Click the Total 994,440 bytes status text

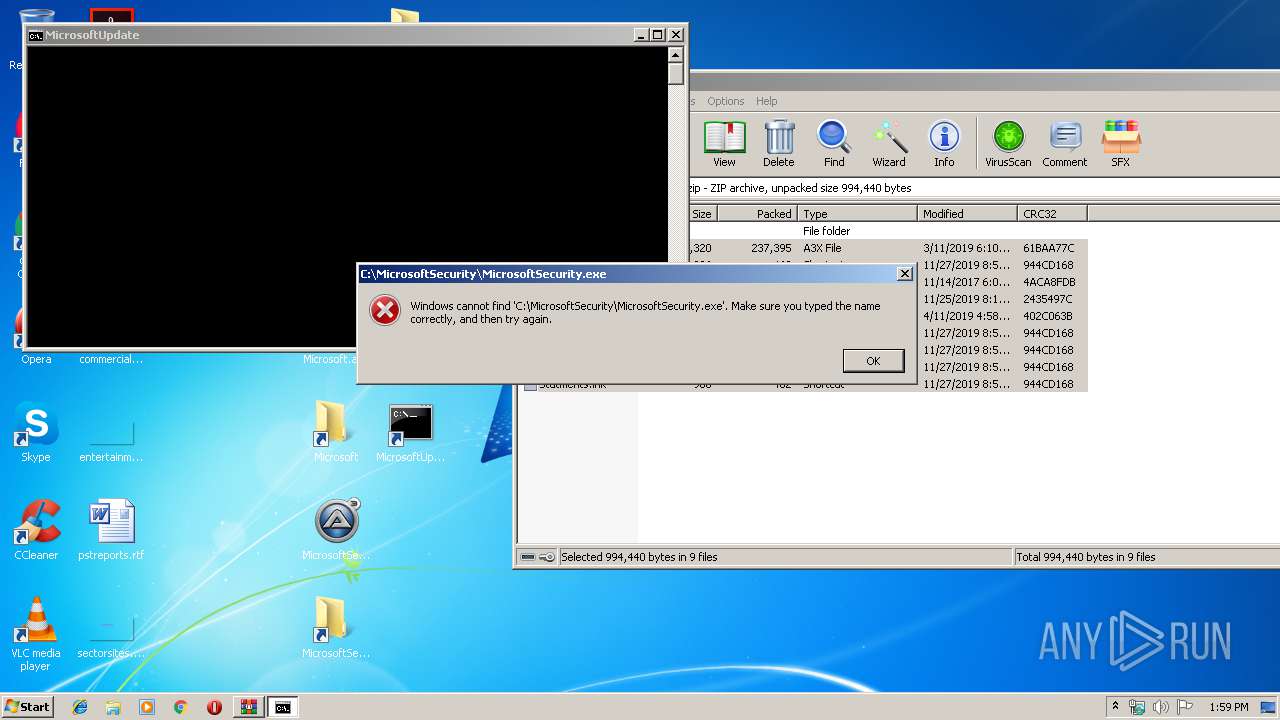tap(1086, 557)
